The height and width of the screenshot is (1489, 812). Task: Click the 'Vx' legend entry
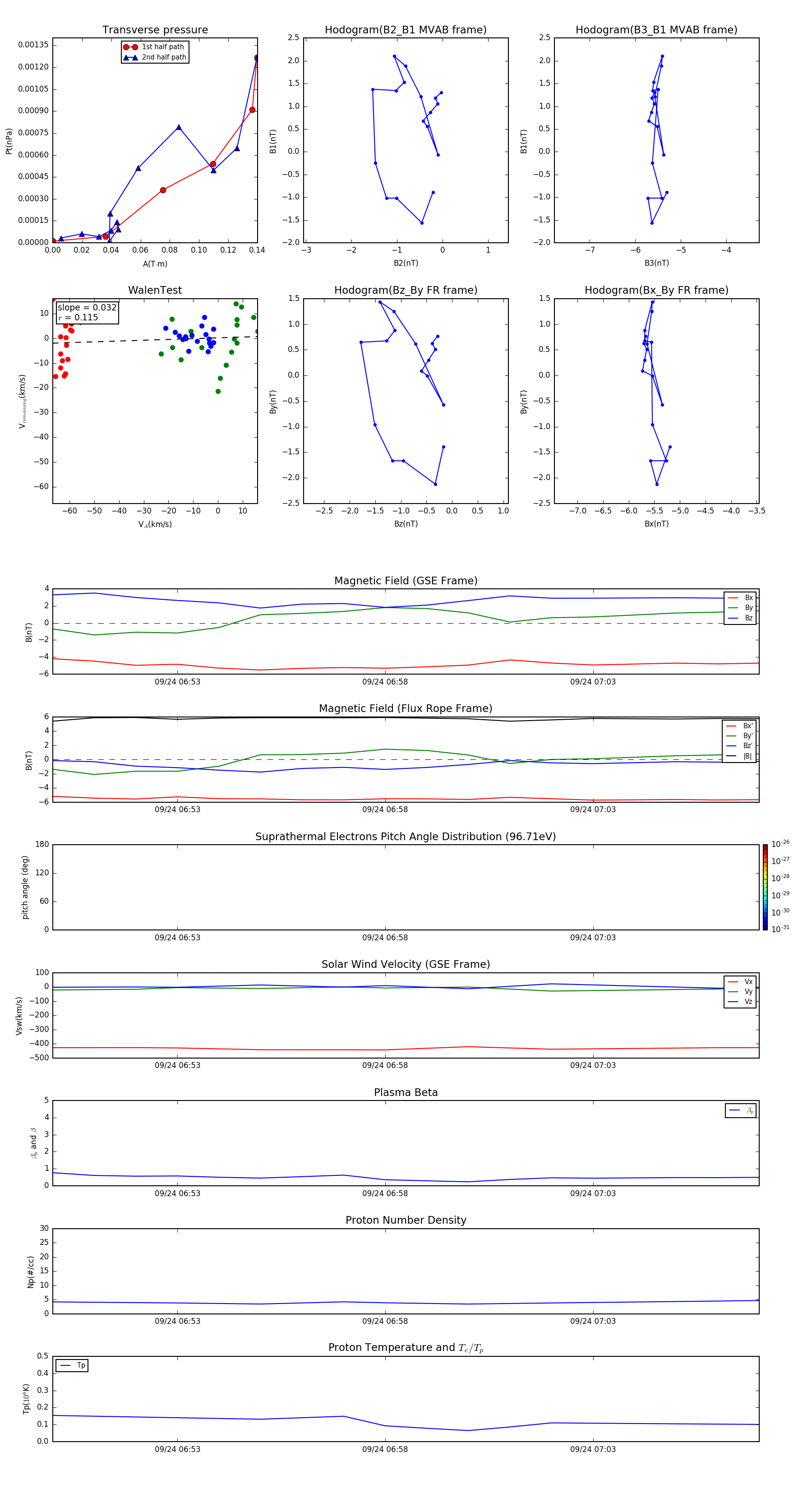coord(740,981)
